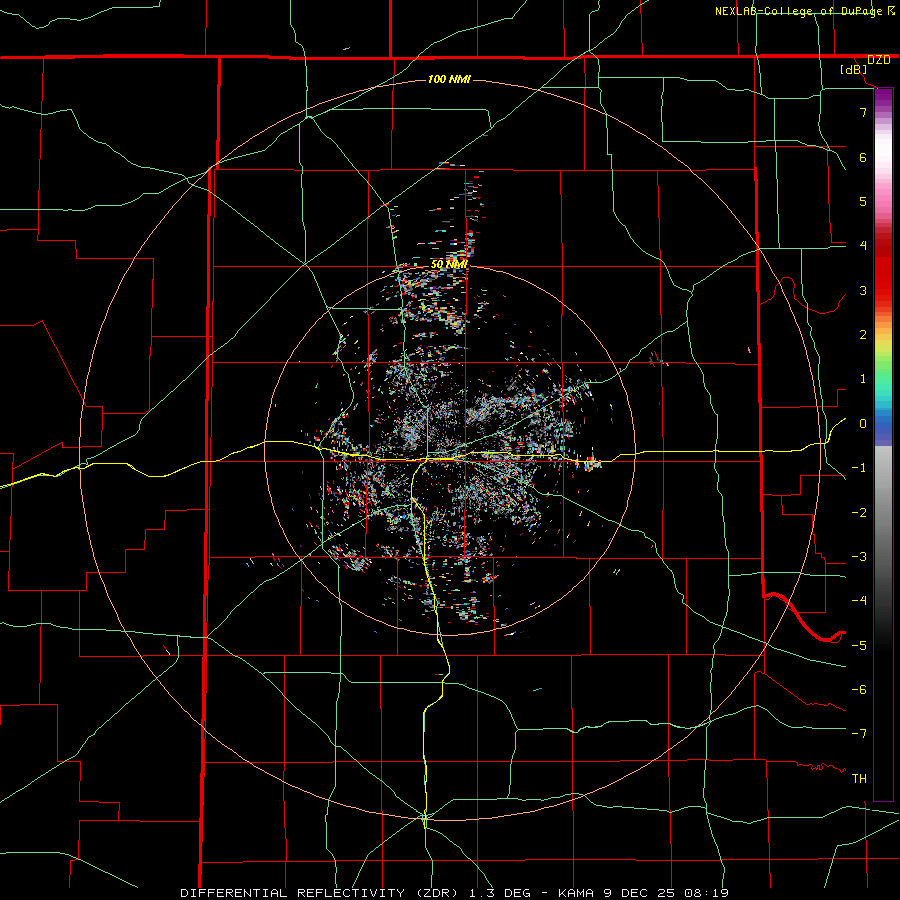Select the '4' value on the color scale
Screen dimensions: 900x900
(863, 246)
